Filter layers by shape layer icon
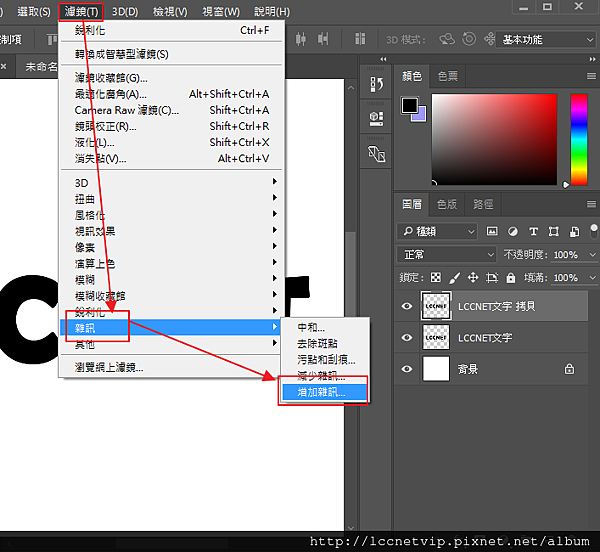 point(553,231)
